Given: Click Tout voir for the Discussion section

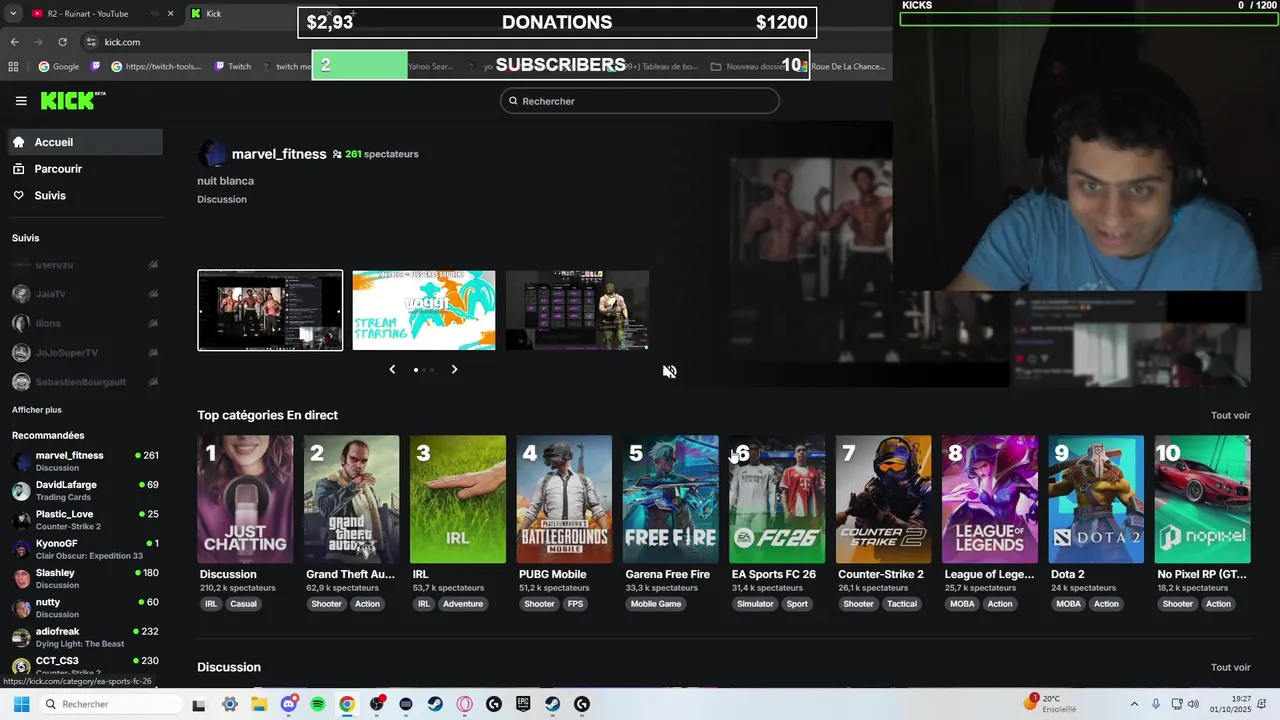Looking at the screenshot, I should tap(1230, 667).
